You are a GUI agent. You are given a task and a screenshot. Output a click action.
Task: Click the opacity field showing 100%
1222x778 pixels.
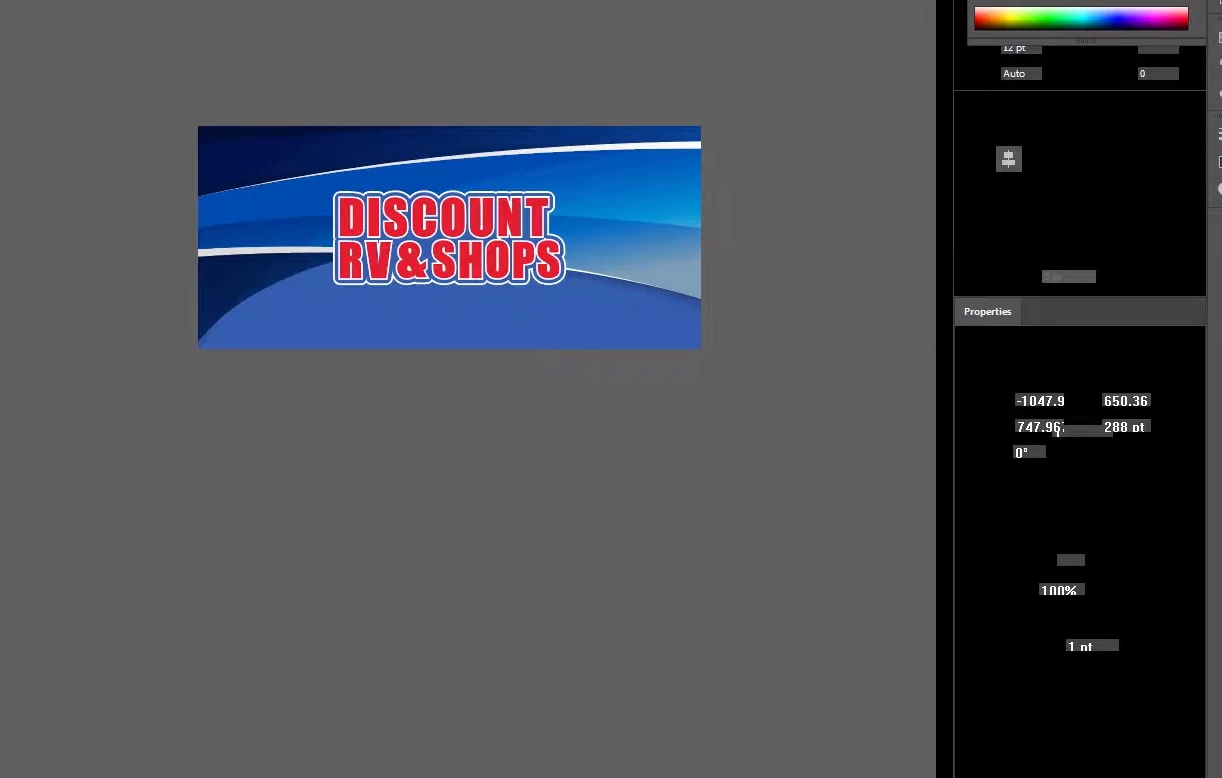1062,590
